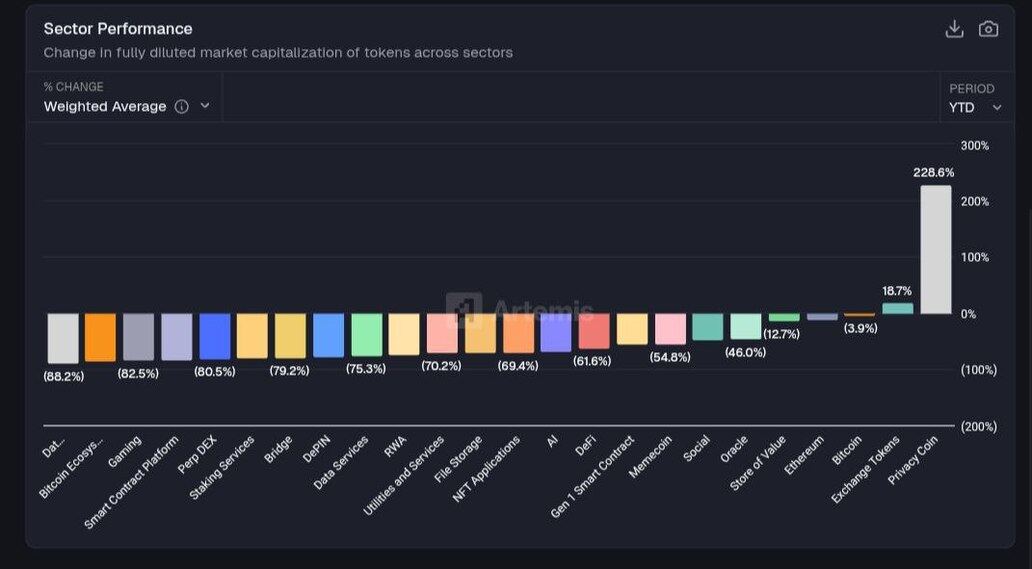Screen dimensions: 1032x569
Task: Click the Artemis watermark logo
Action: 463,310
